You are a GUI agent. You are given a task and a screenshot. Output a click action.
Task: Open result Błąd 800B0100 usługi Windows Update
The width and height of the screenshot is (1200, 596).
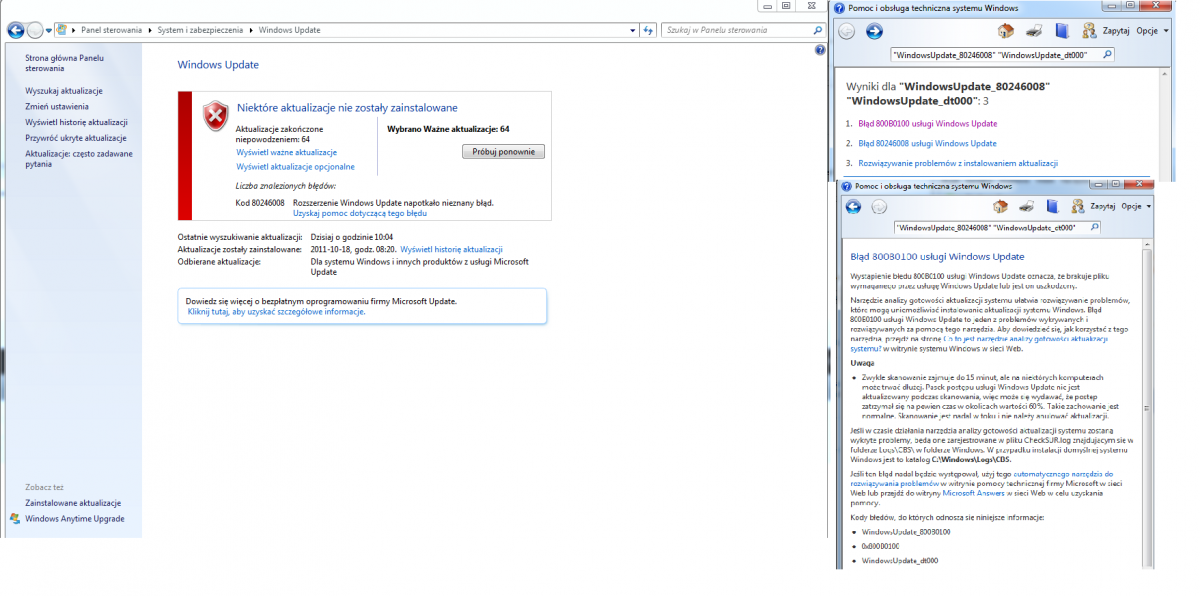pos(927,124)
